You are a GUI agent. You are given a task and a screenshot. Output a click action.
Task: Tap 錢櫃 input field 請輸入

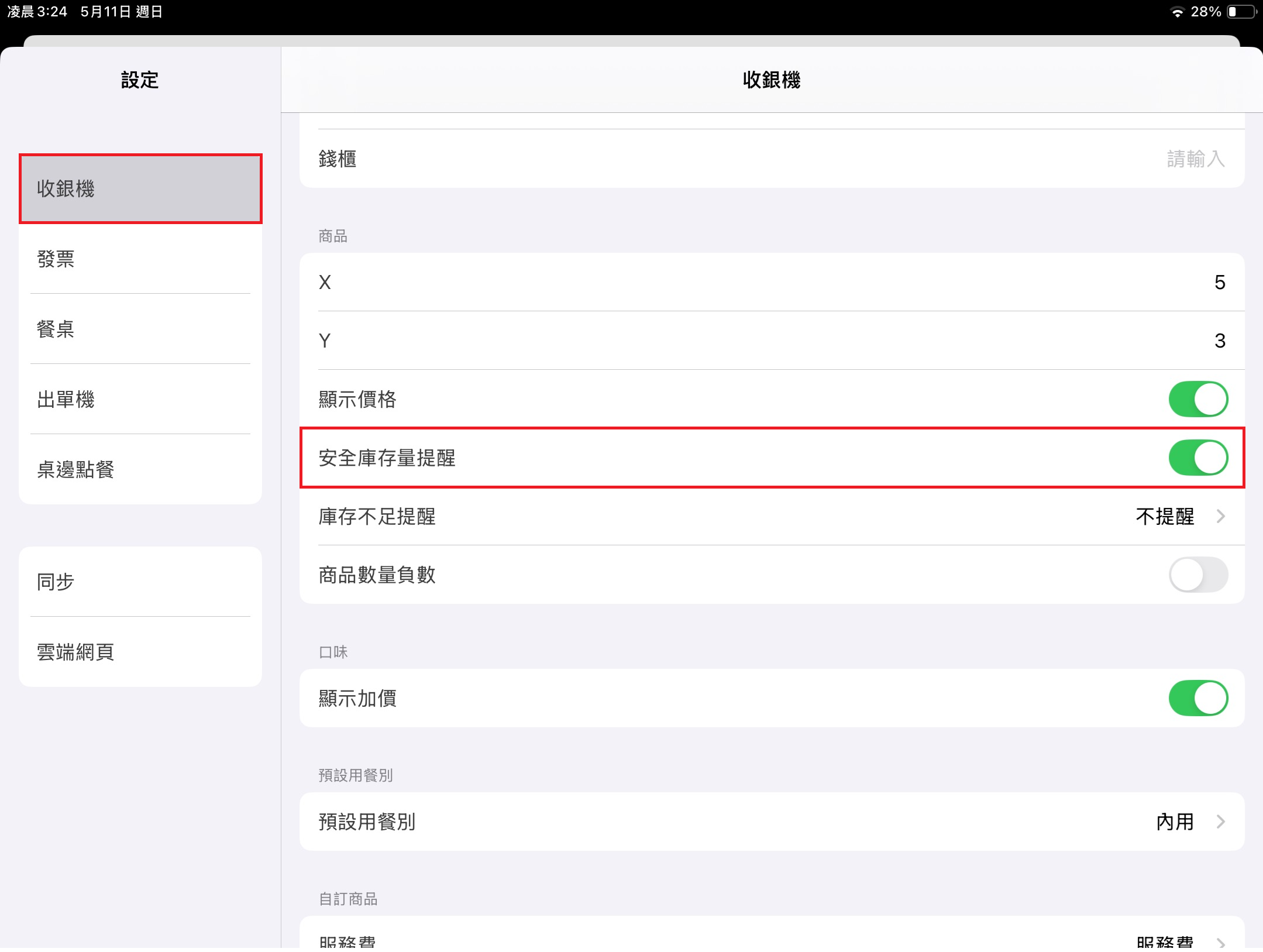(1195, 159)
